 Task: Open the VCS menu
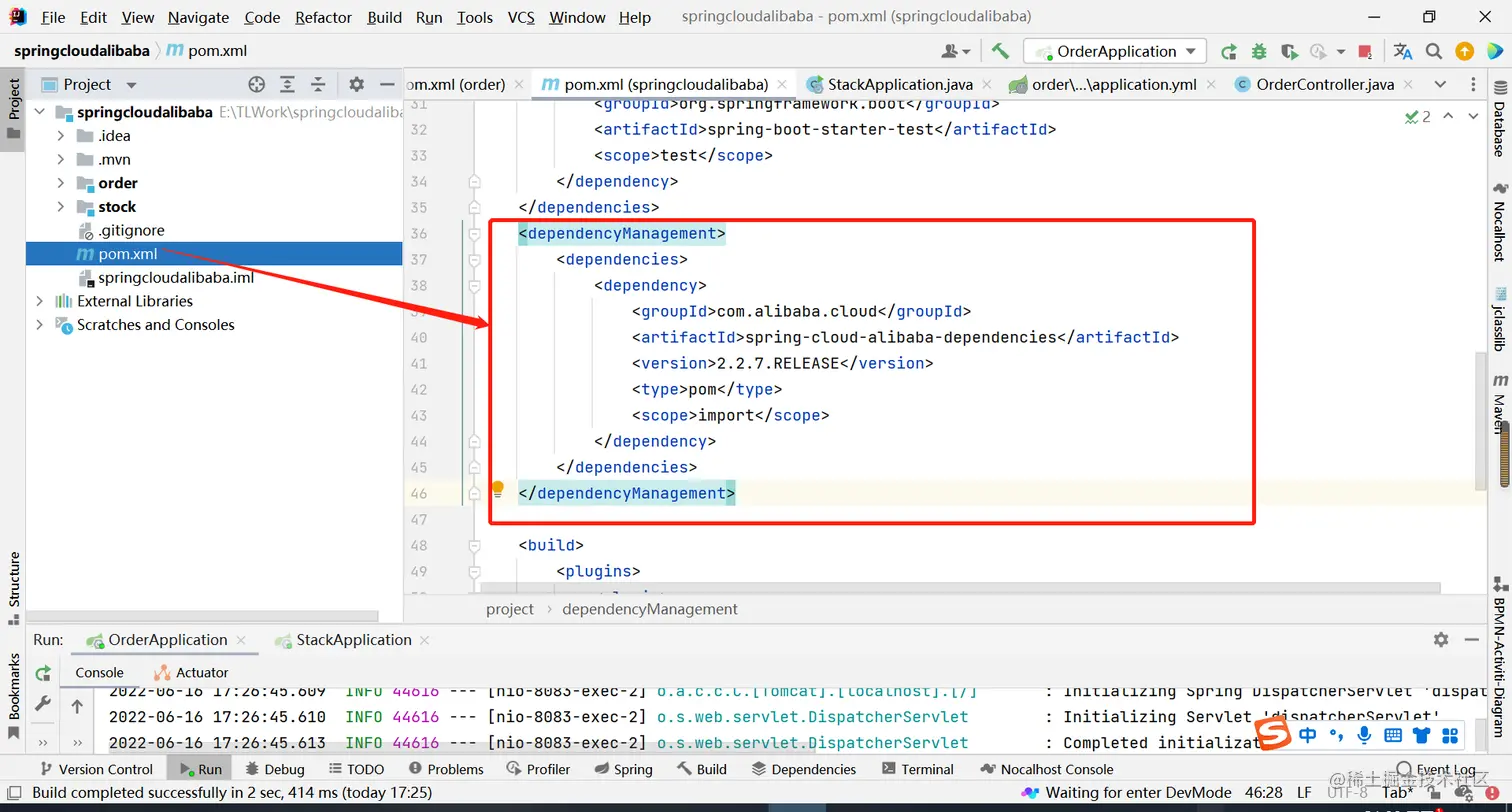coord(521,17)
